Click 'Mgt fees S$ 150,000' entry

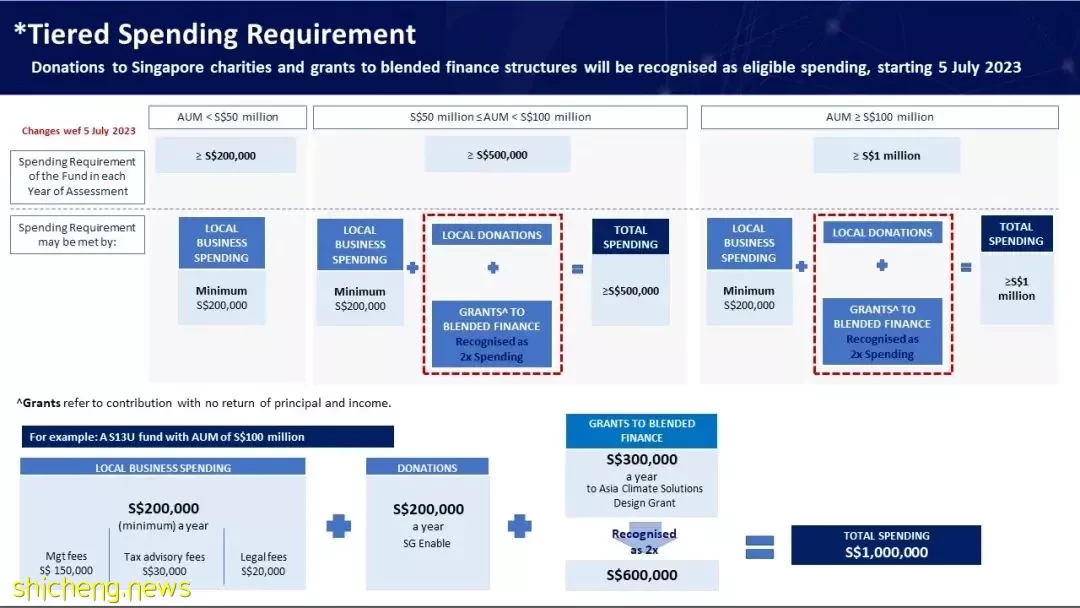point(66,563)
